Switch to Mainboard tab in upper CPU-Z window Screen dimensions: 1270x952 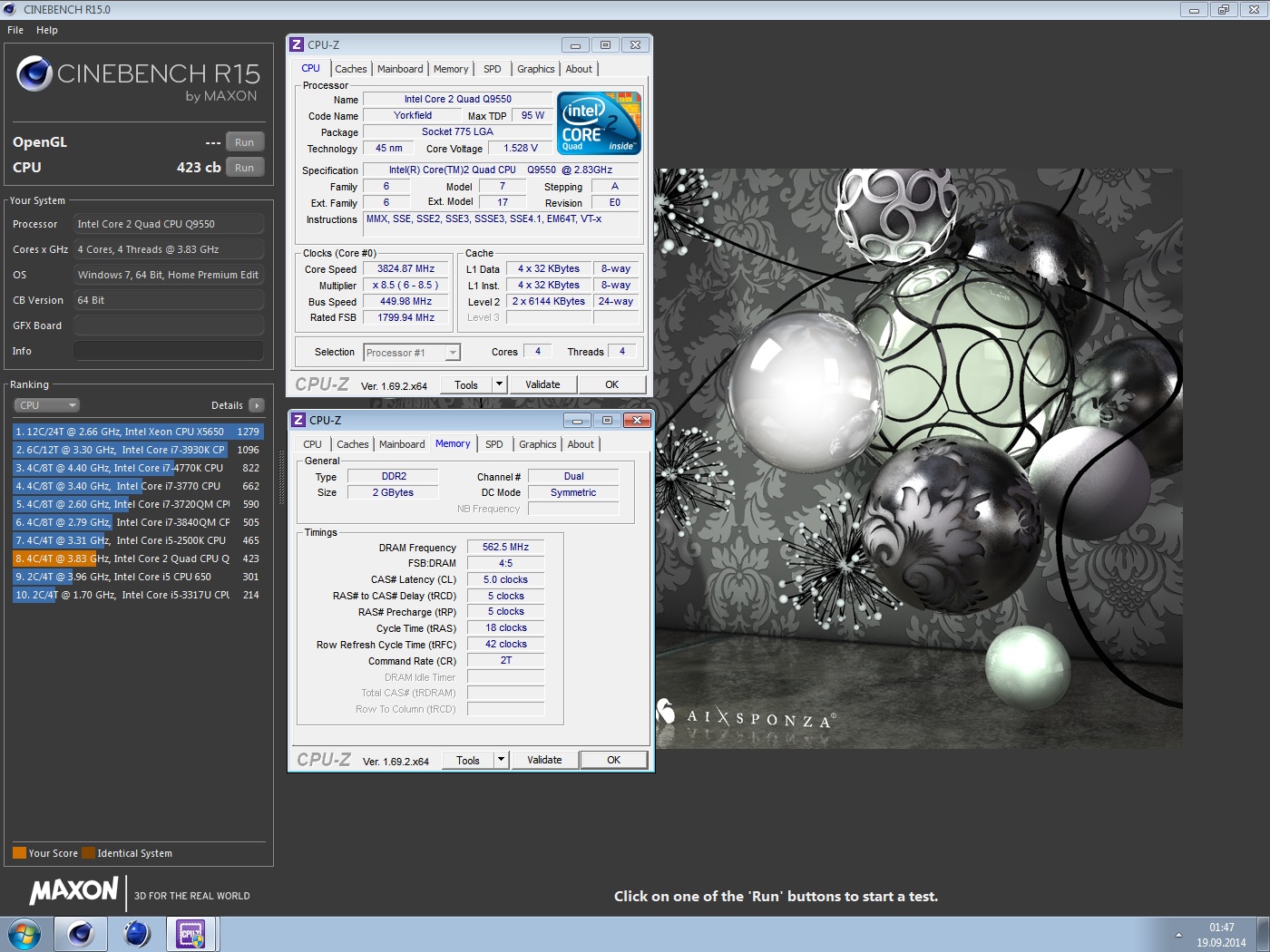click(x=400, y=69)
